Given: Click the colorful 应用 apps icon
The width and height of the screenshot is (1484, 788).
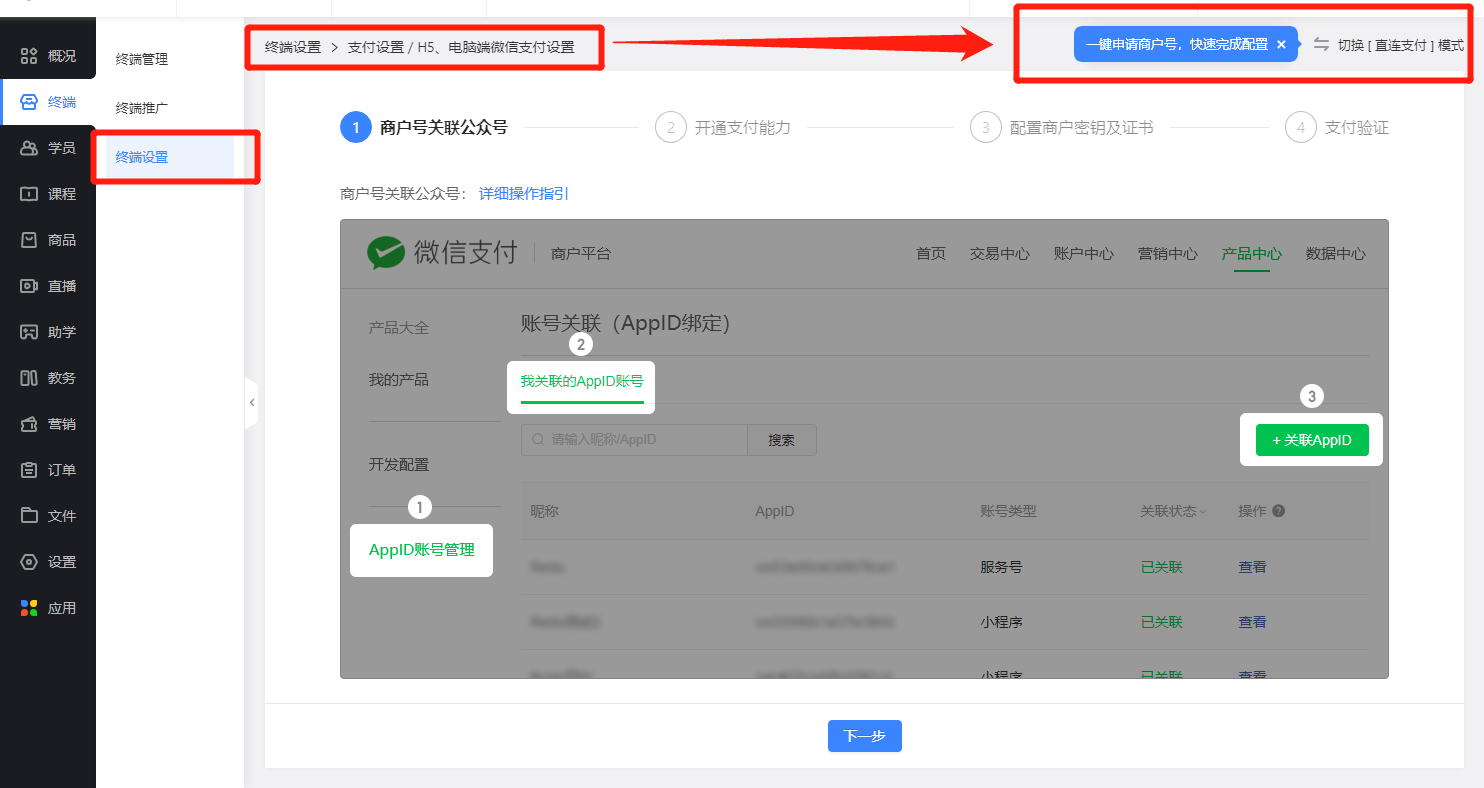Looking at the screenshot, I should click(x=29, y=608).
